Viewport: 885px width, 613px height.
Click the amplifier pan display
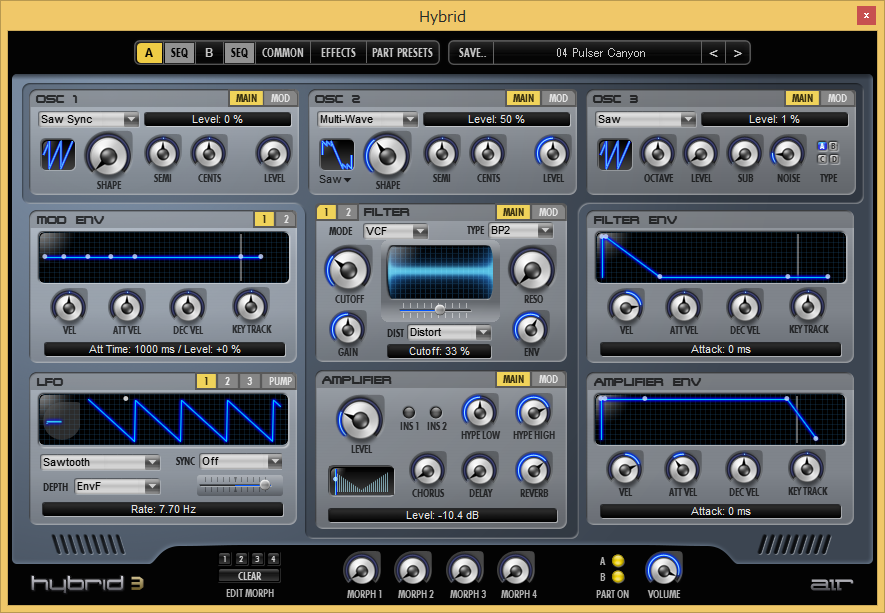click(x=361, y=481)
